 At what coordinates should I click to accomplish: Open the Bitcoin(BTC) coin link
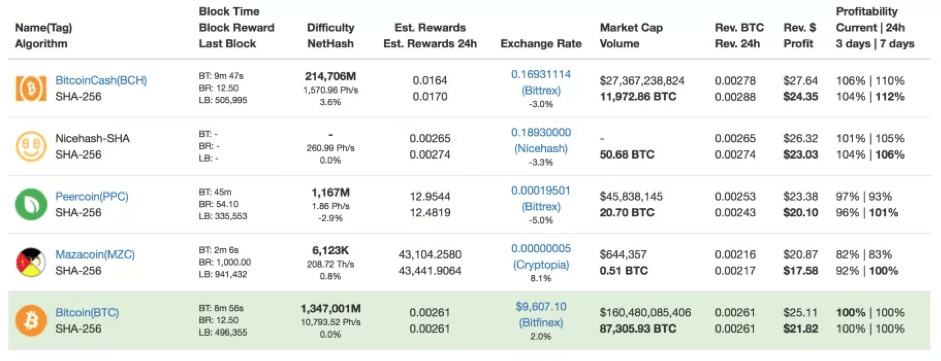pyautogui.click(x=87, y=312)
